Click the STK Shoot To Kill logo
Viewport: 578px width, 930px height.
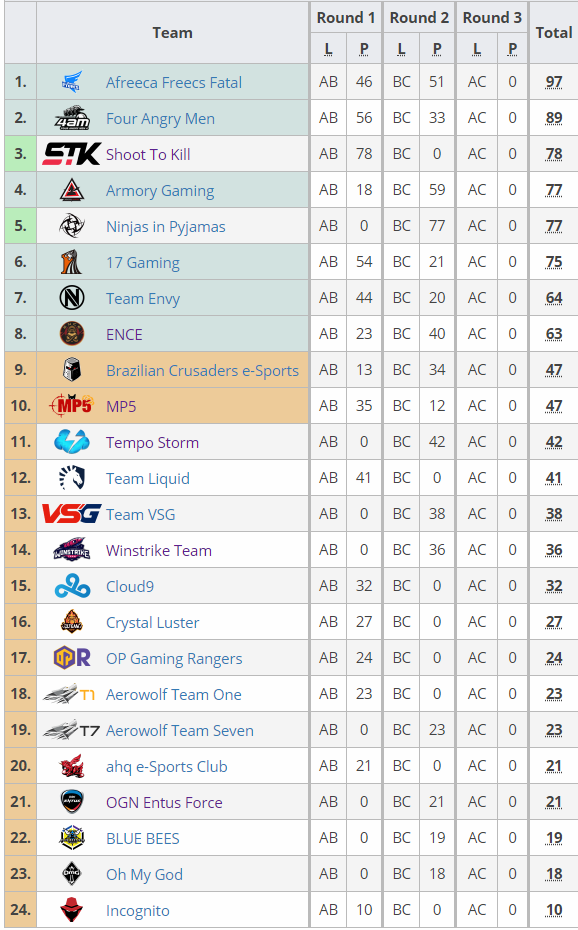tap(72, 154)
